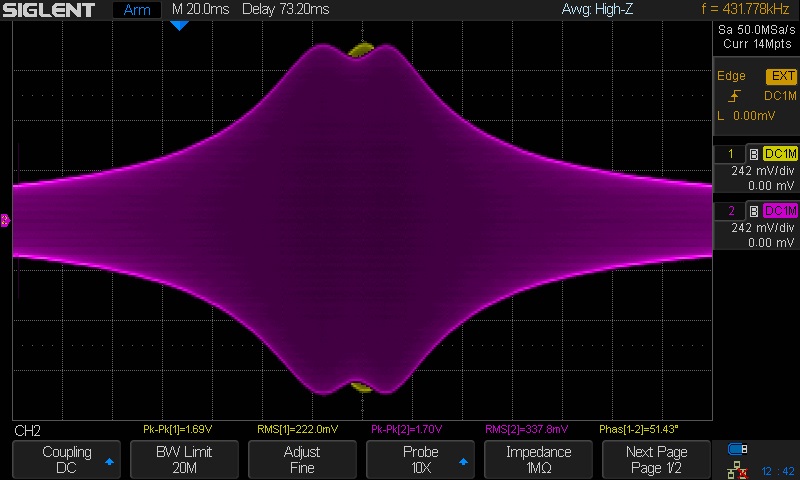Click the network connection status icon
Image resolution: width=800 pixels, height=480 pixels.
click(738, 469)
